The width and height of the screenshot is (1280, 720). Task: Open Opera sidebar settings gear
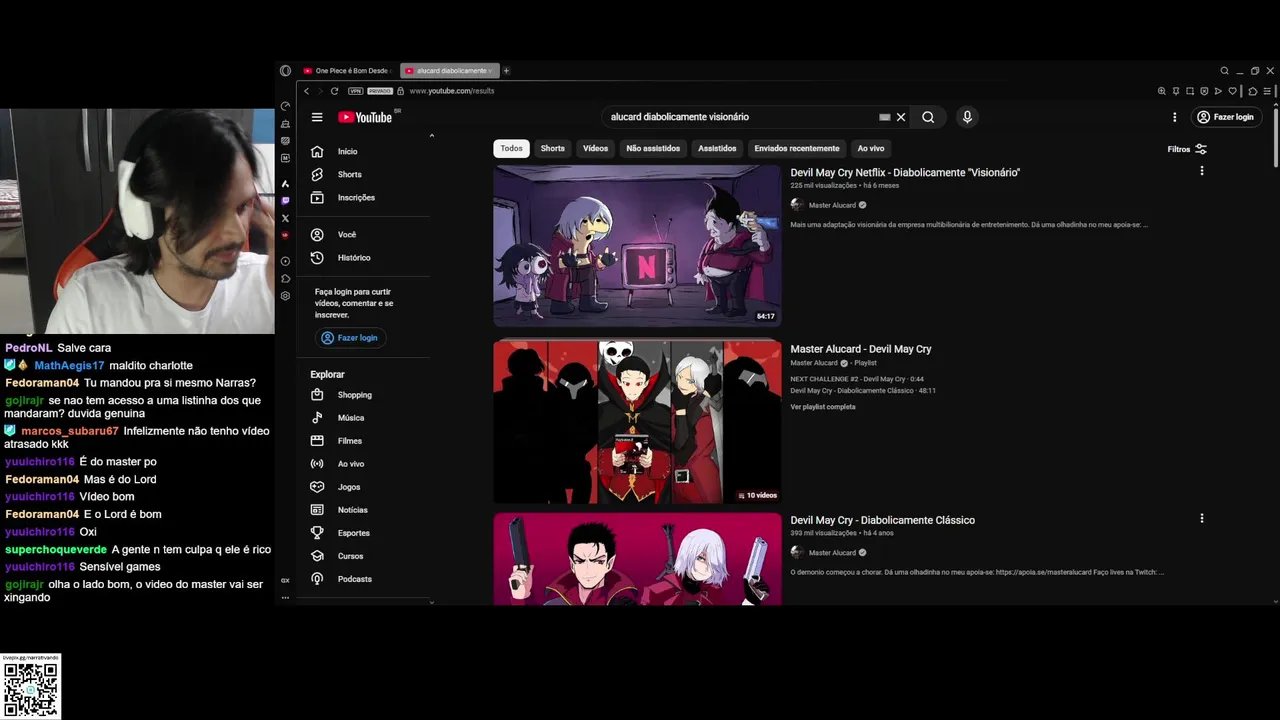286,296
